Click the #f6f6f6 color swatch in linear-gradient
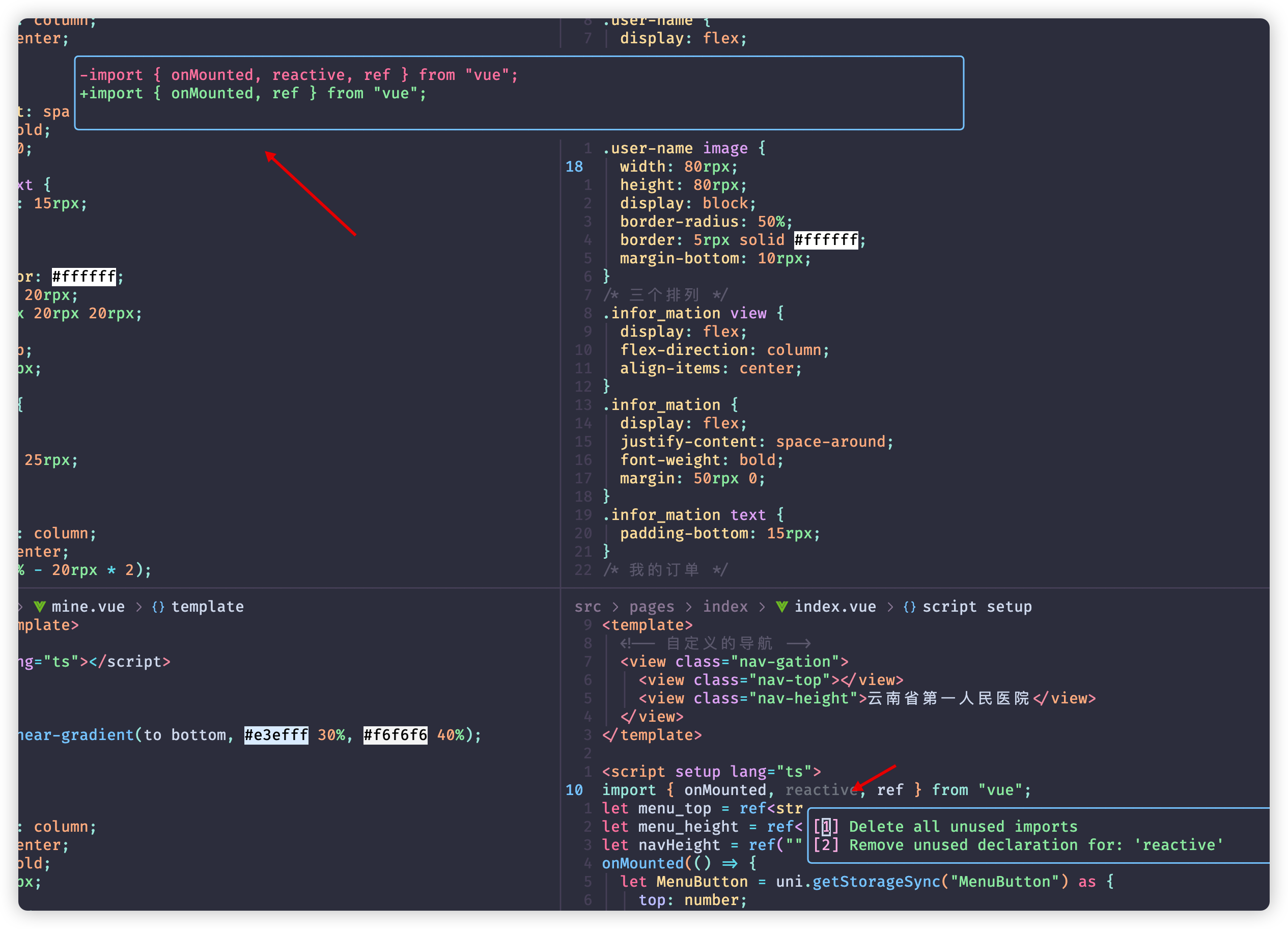 coord(395,734)
